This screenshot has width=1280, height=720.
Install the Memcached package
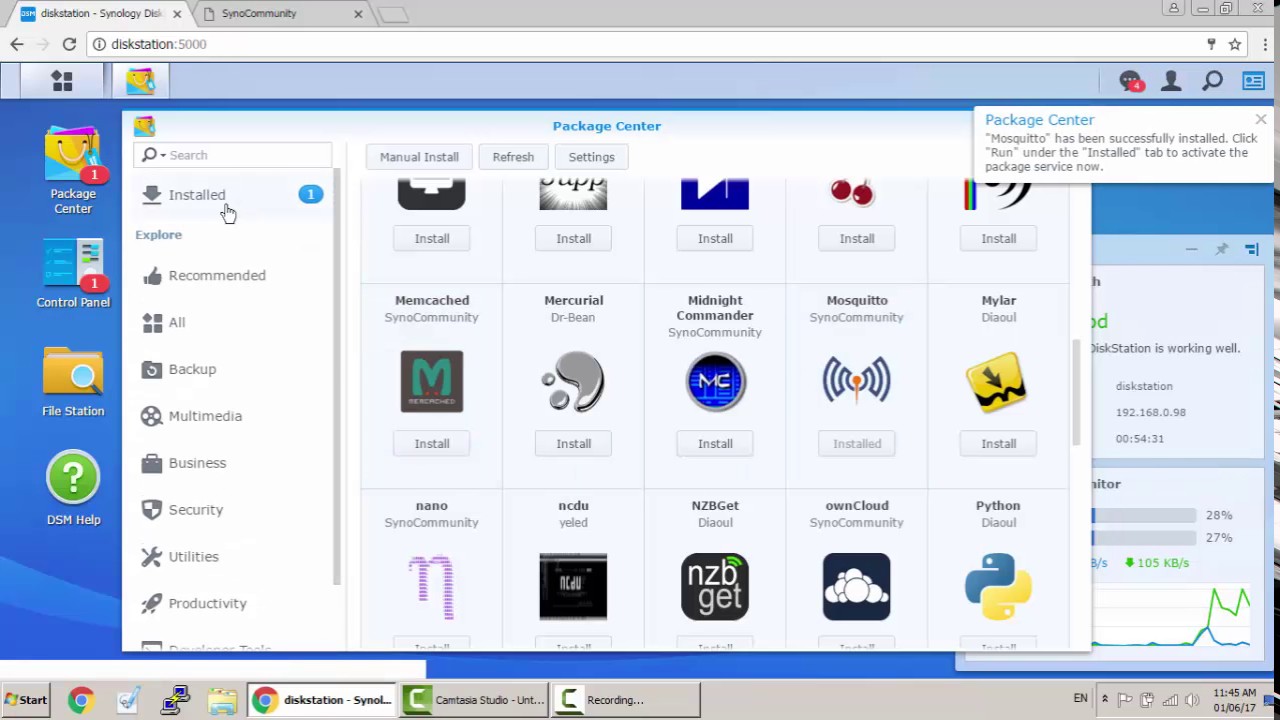(432, 443)
